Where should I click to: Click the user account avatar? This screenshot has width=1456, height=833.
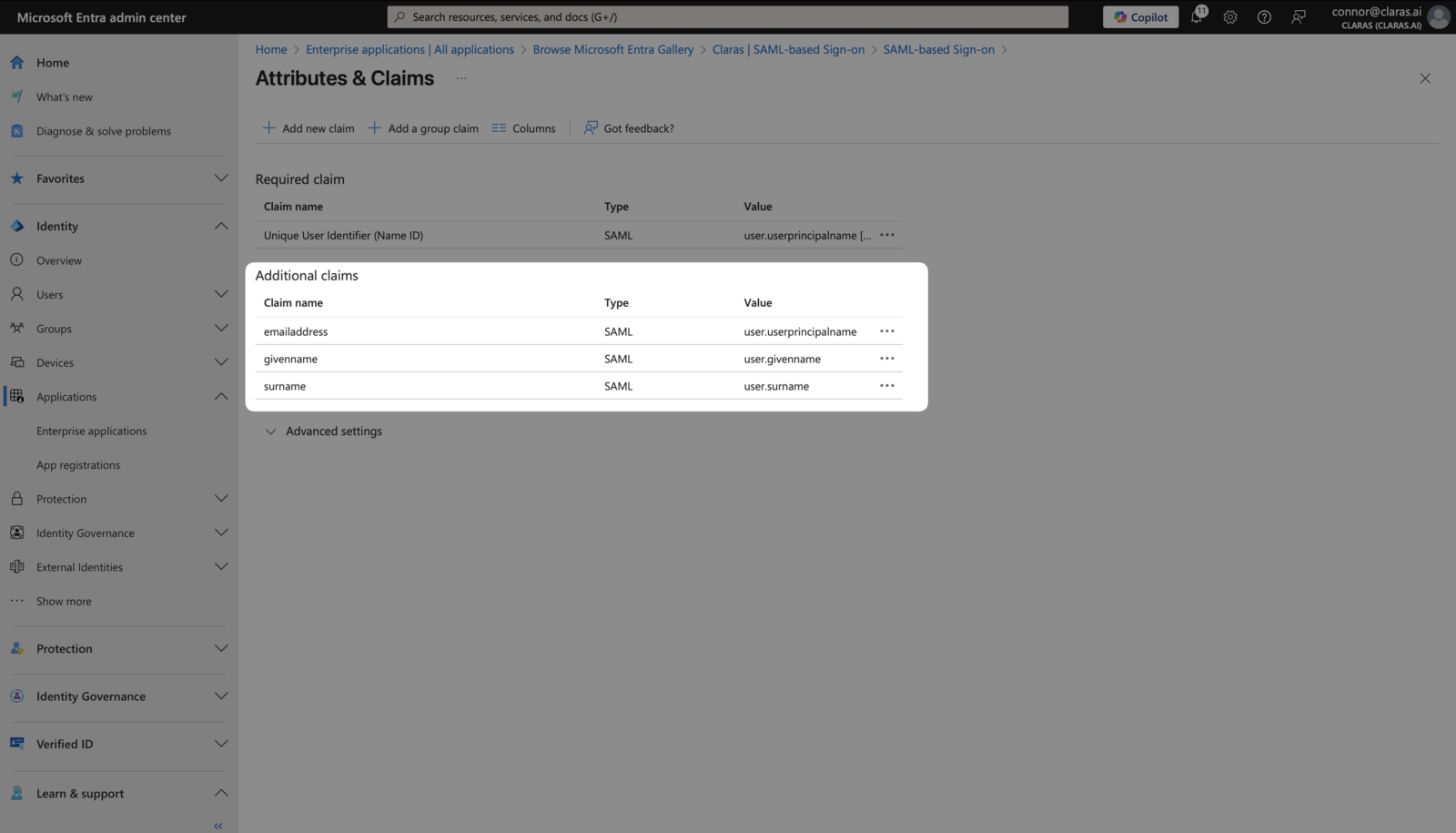pos(1439,16)
